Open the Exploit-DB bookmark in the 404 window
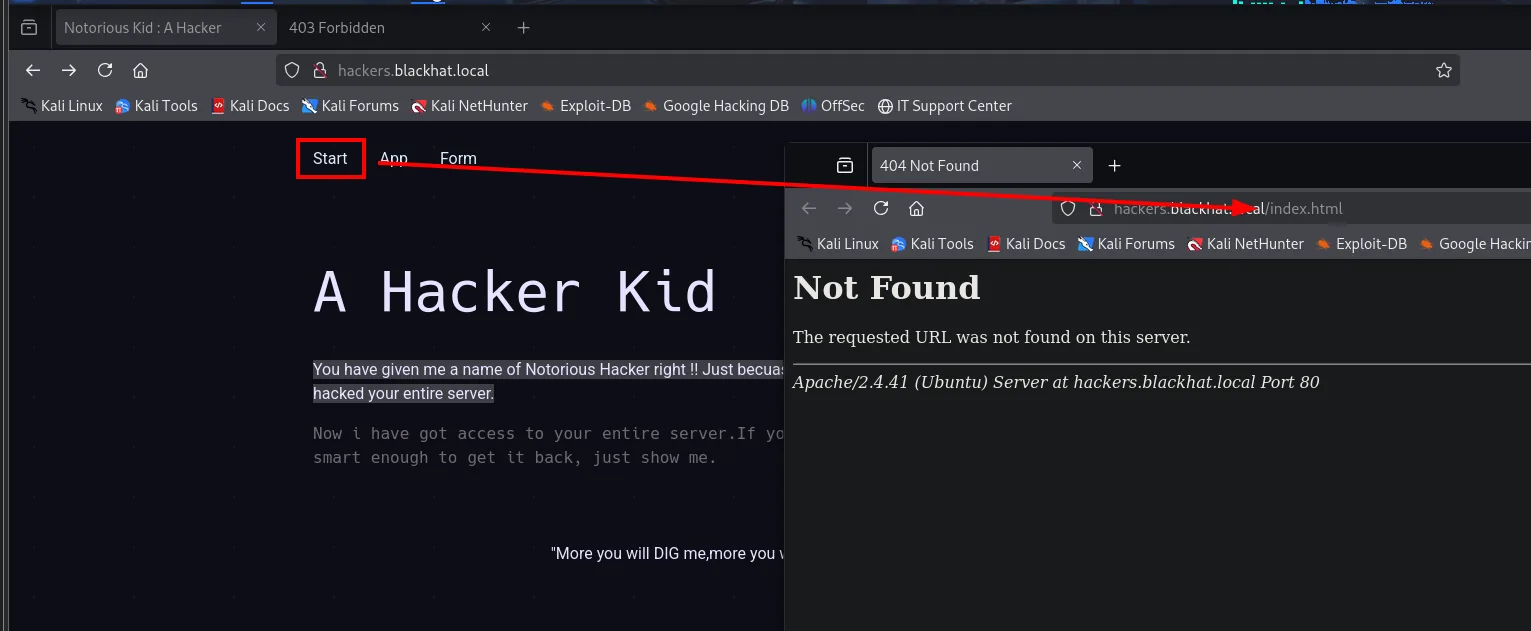This screenshot has height=631, width=1531. [1361, 244]
